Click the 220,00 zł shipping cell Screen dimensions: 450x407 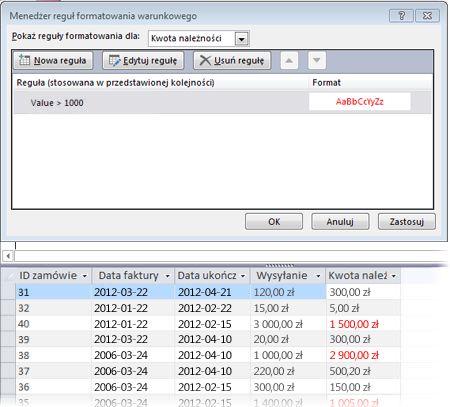[288, 371]
